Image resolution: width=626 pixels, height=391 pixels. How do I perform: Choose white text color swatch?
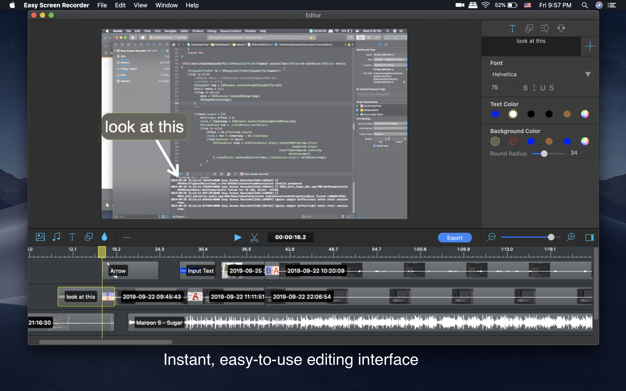[513, 114]
